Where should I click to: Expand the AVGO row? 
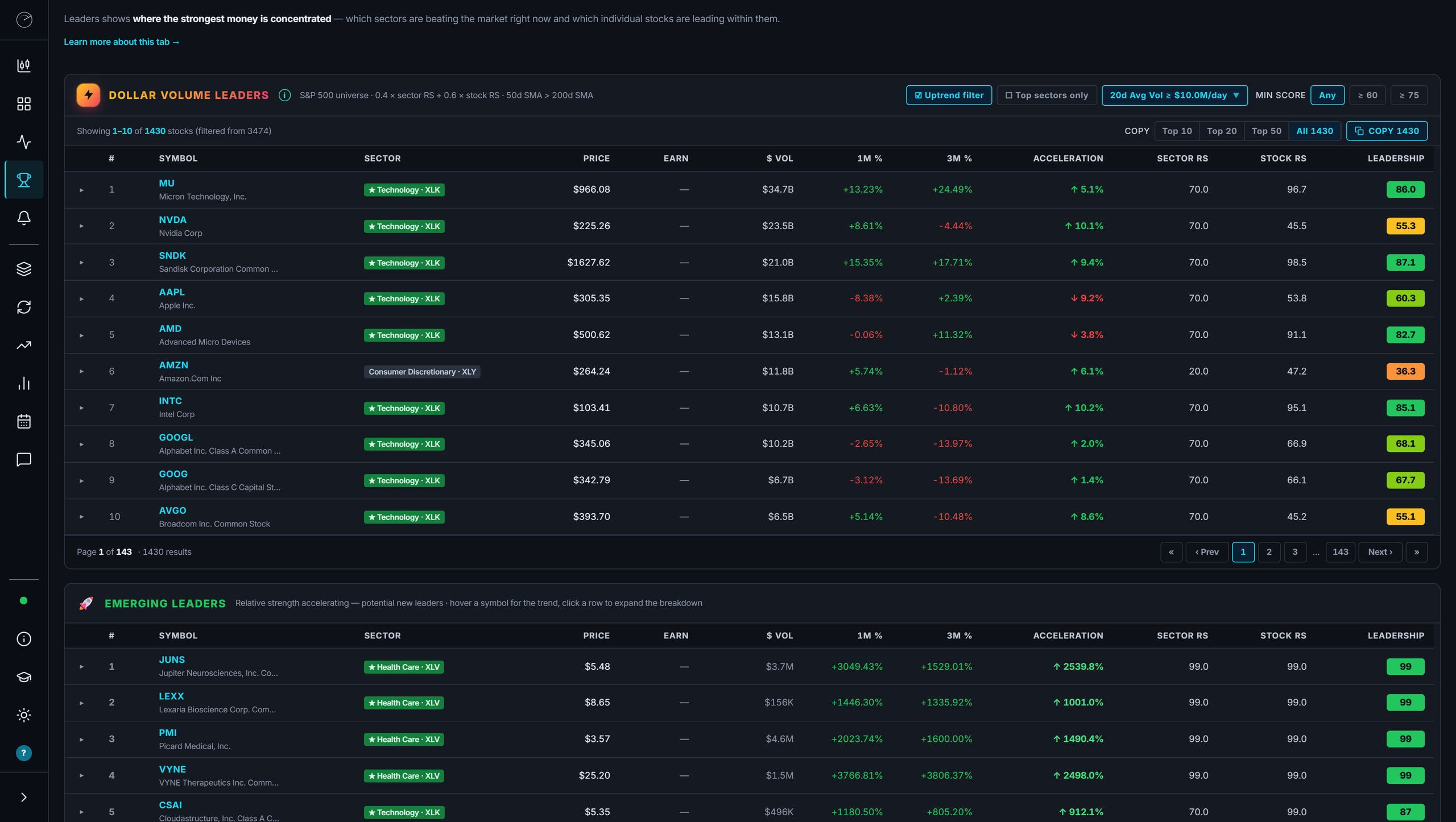tap(81, 517)
